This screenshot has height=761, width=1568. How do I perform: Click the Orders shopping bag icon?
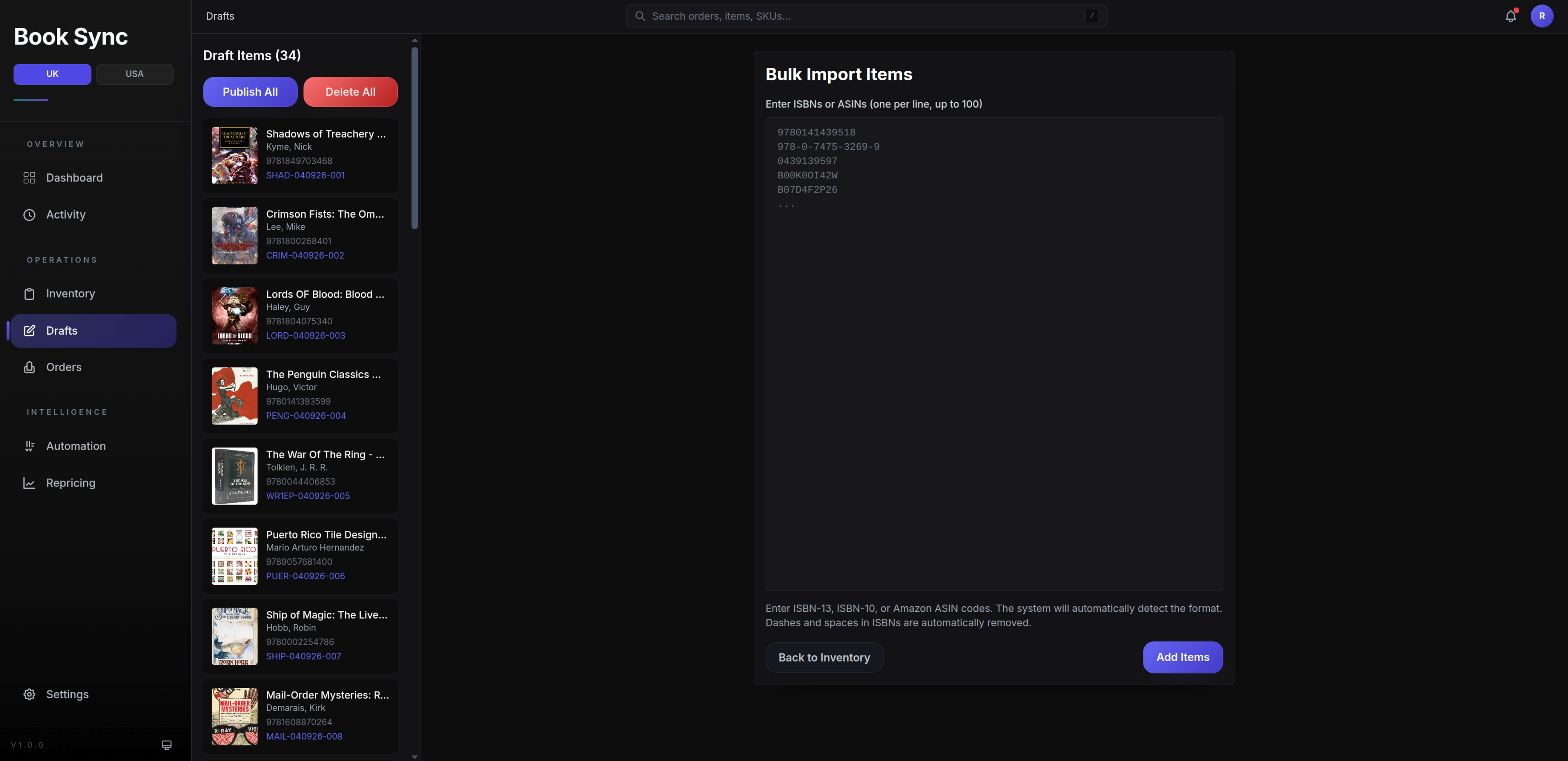[x=29, y=367]
